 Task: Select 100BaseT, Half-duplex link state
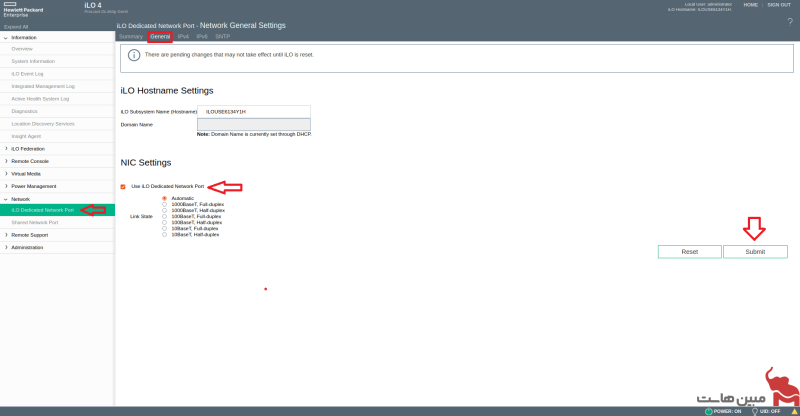pyautogui.click(x=164, y=223)
